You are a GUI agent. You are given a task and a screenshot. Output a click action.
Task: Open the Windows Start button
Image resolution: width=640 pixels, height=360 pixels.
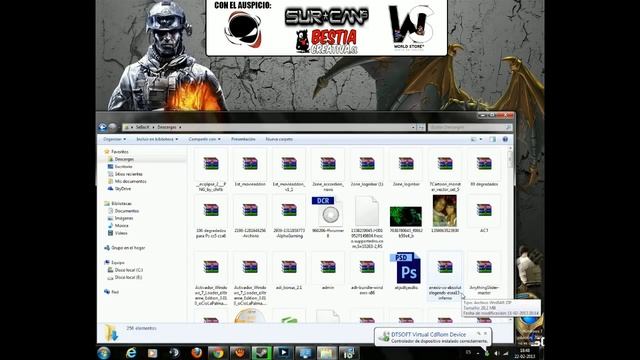(x=104, y=353)
